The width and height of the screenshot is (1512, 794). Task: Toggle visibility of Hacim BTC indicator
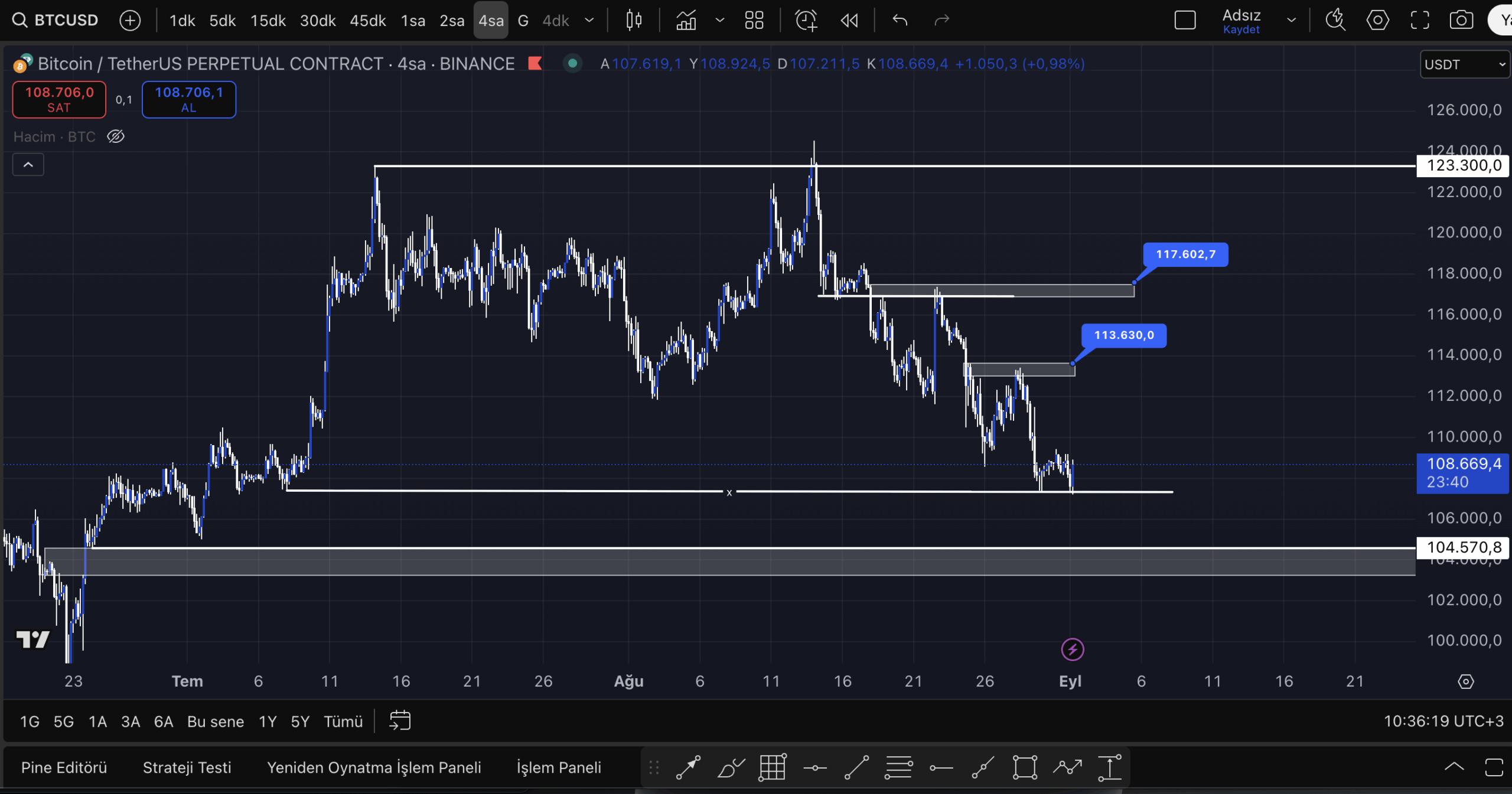pos(116,137)
